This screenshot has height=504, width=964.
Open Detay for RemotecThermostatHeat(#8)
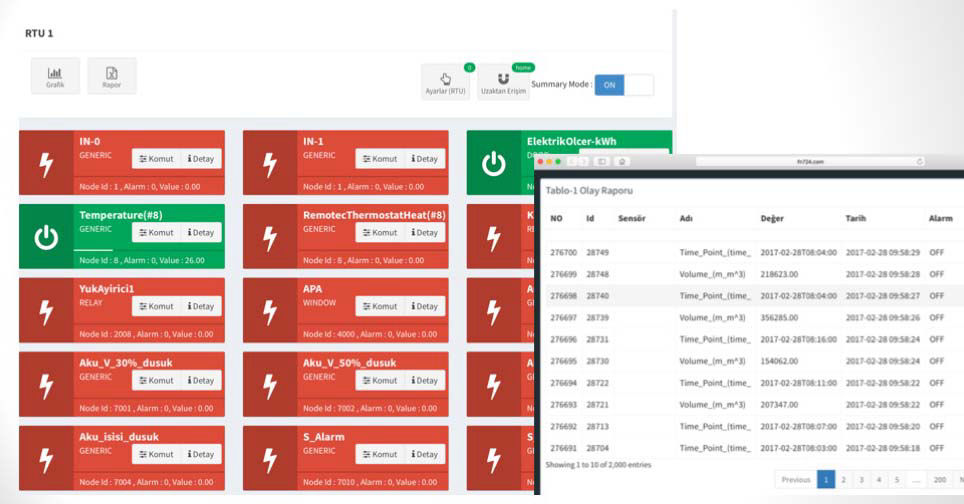point(425,232)
